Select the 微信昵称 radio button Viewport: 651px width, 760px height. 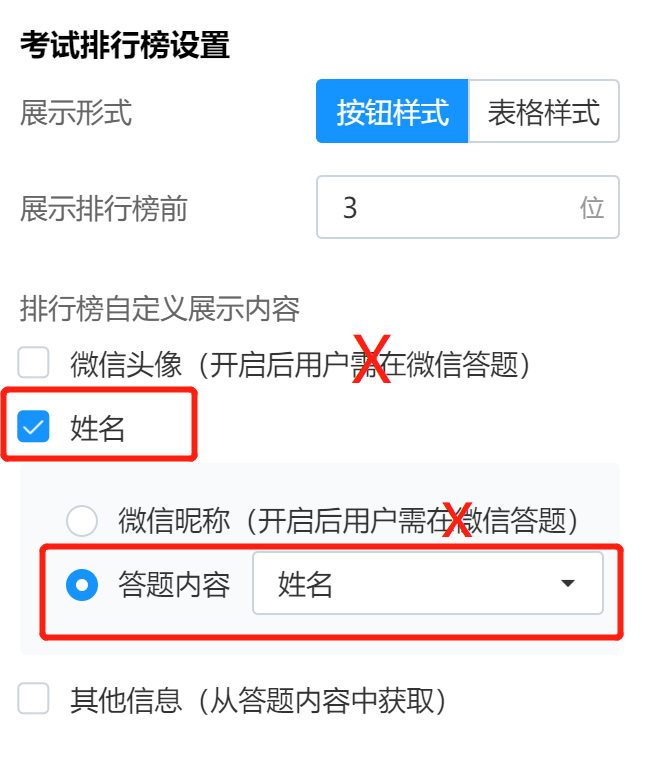coord(82,521)
